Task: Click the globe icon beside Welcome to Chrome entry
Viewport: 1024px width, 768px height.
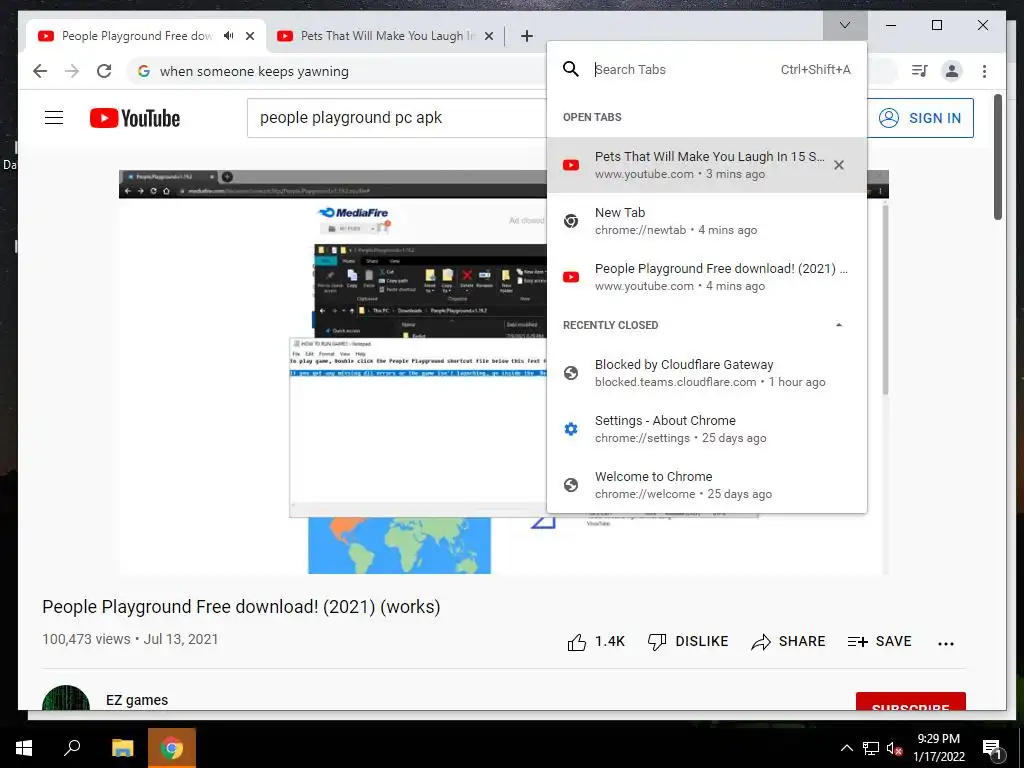Action: 571,485
